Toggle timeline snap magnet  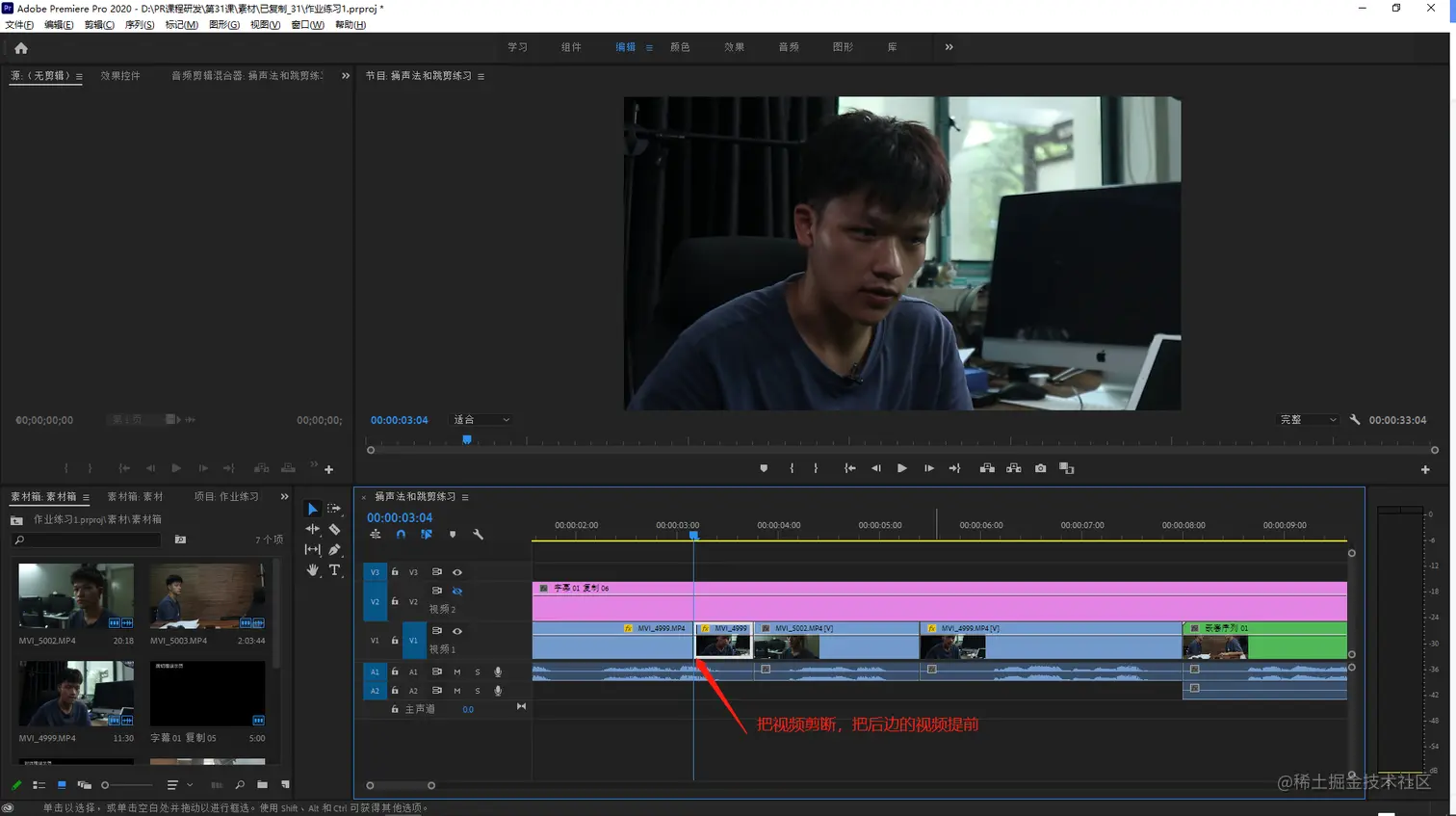coord(401,535)
